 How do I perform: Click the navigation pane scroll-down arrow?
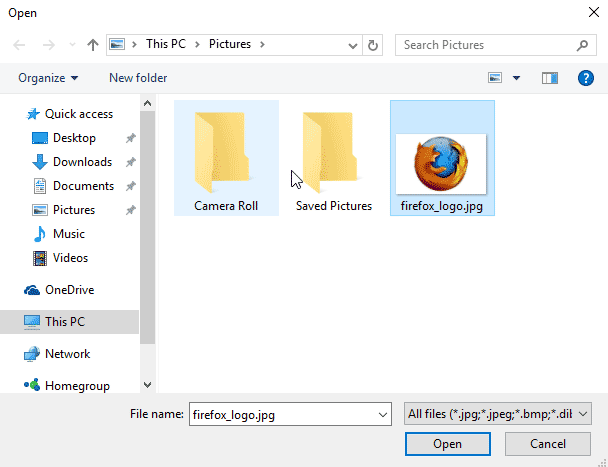(x=147, y=385)
